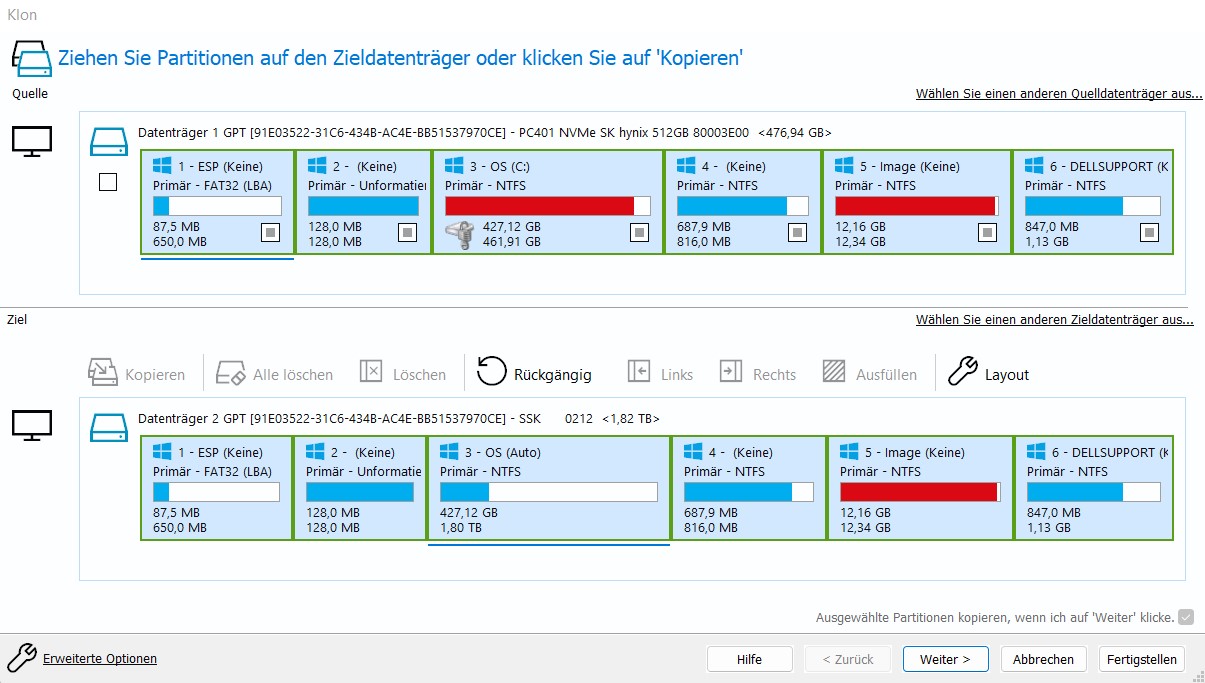Click Windows logo of source partition 3 - OS (C:)
Screen dimensions: 1205x683
pyautogui.click(x=454, y=165)
